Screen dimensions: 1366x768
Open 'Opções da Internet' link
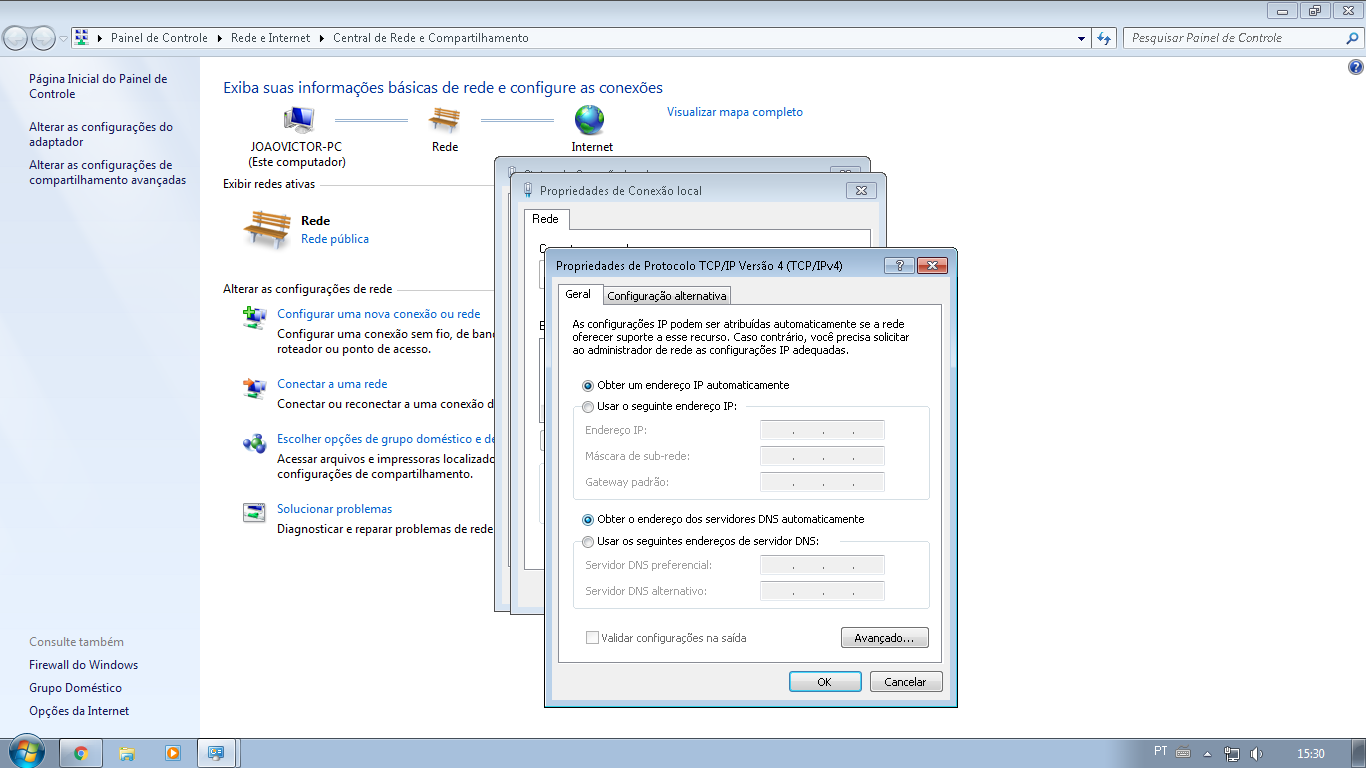click(79, 711)
